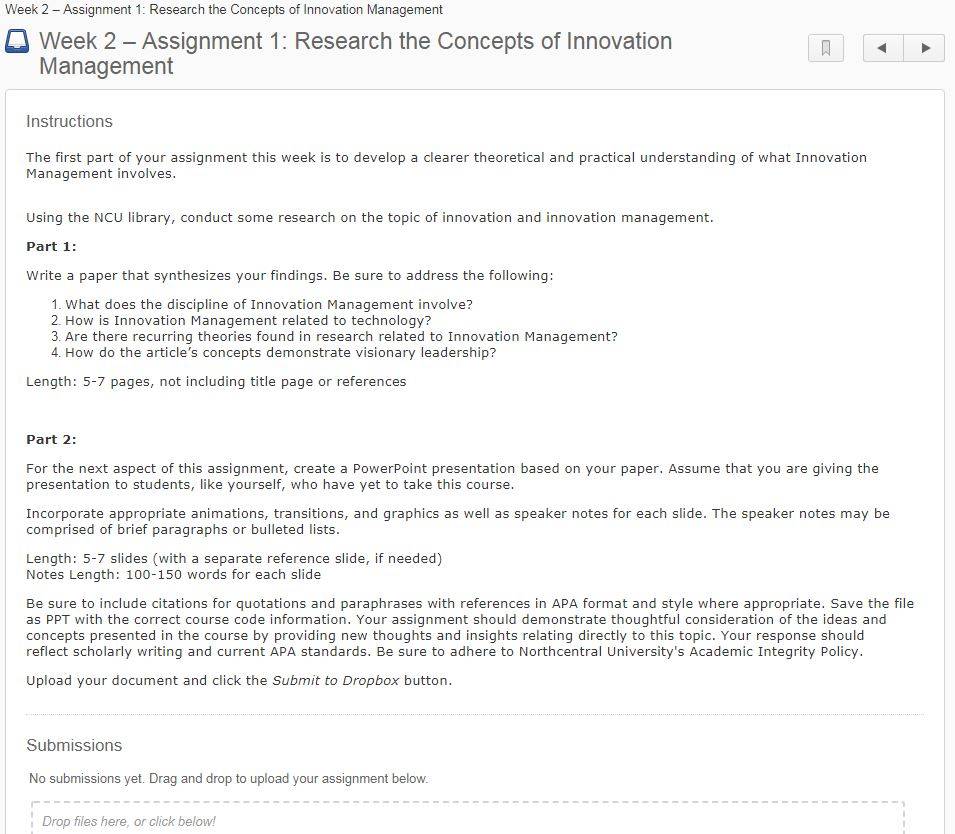Image resolution: width=955 pixels, height=834 pixels.
Task: Click 'Submit to Dropbox' italic text
Action: tap(336, 680)
